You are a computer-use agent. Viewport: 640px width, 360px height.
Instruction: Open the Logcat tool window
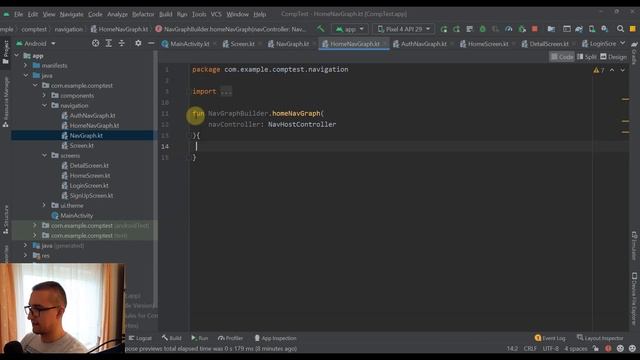click(140, 338)
